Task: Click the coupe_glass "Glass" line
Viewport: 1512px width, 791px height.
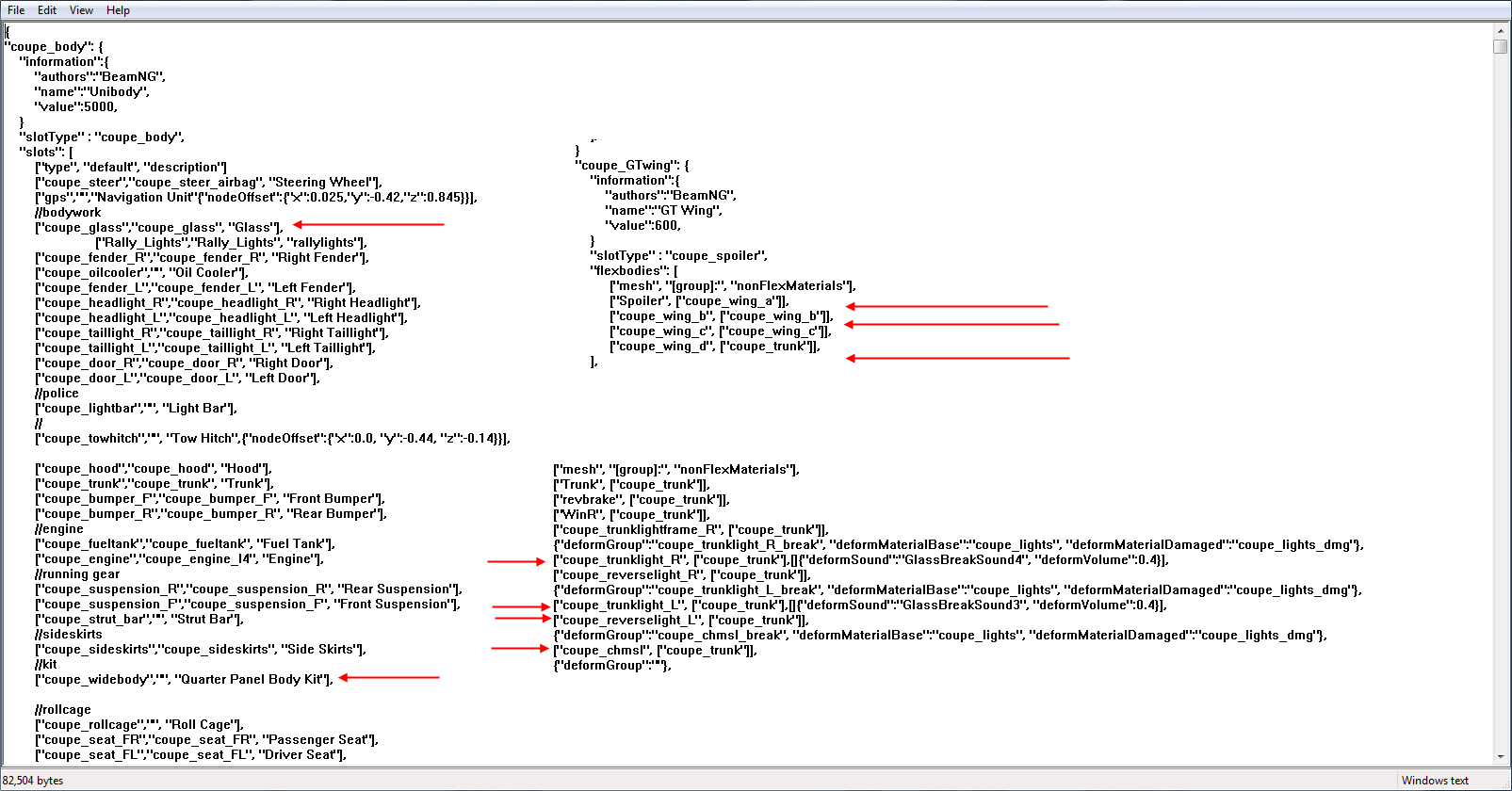Action: click(158, 227)
